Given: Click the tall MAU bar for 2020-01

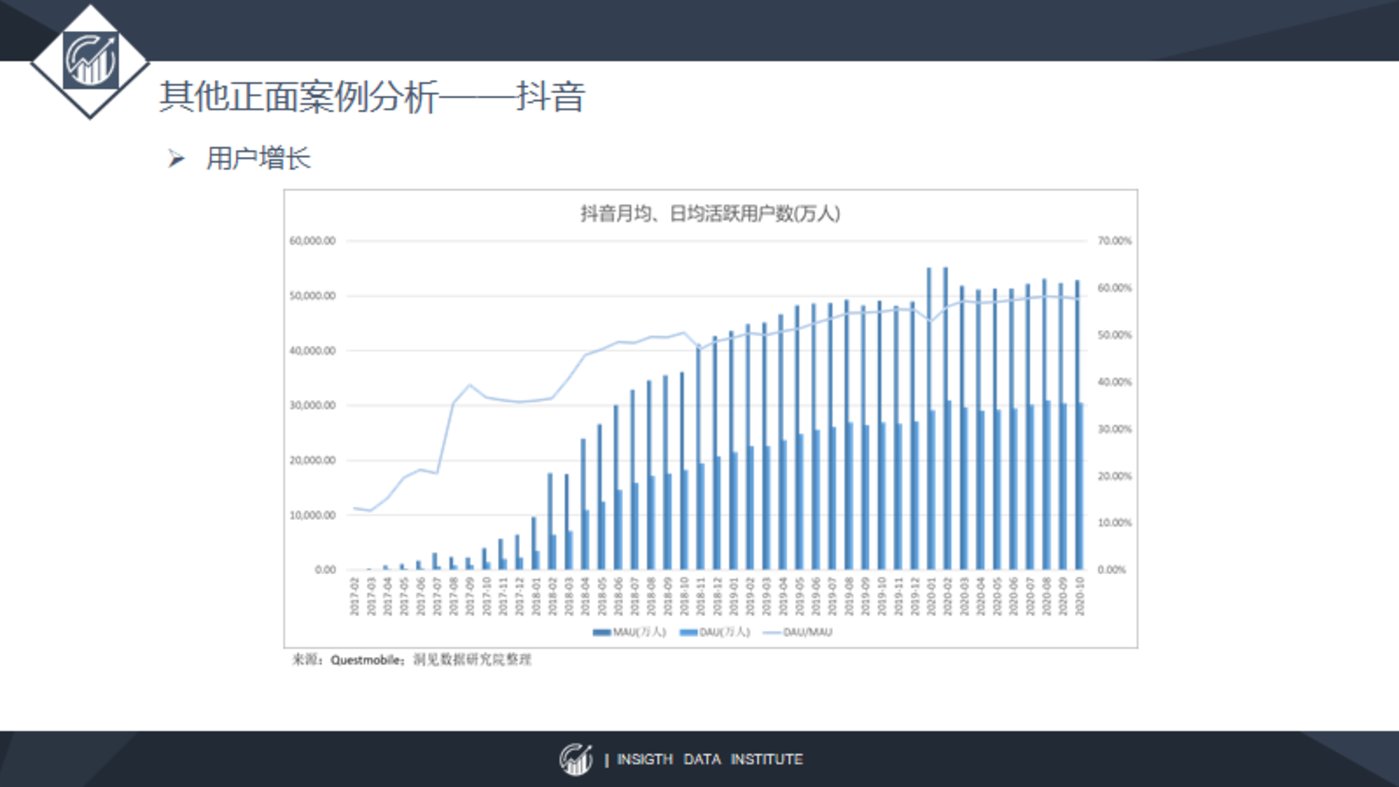Looking at the screenshot, I should (x=929, y=418).
